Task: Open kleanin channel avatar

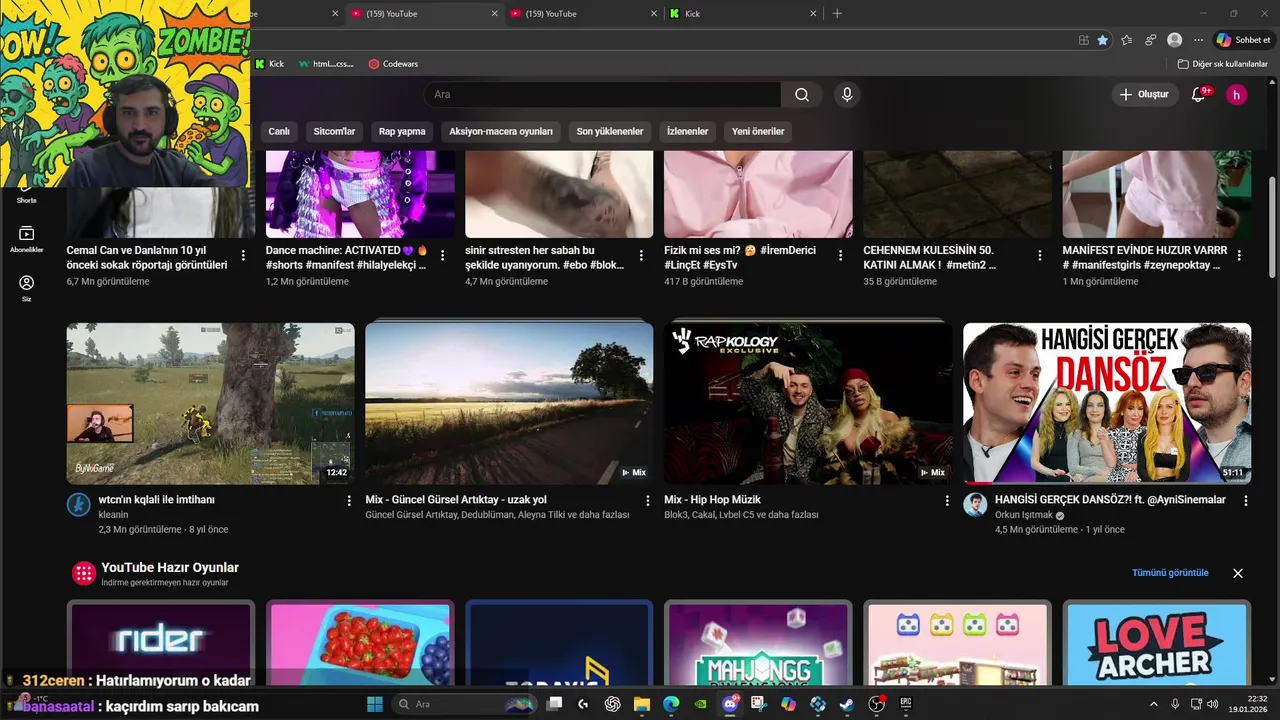Action: [x=79, y=505]
